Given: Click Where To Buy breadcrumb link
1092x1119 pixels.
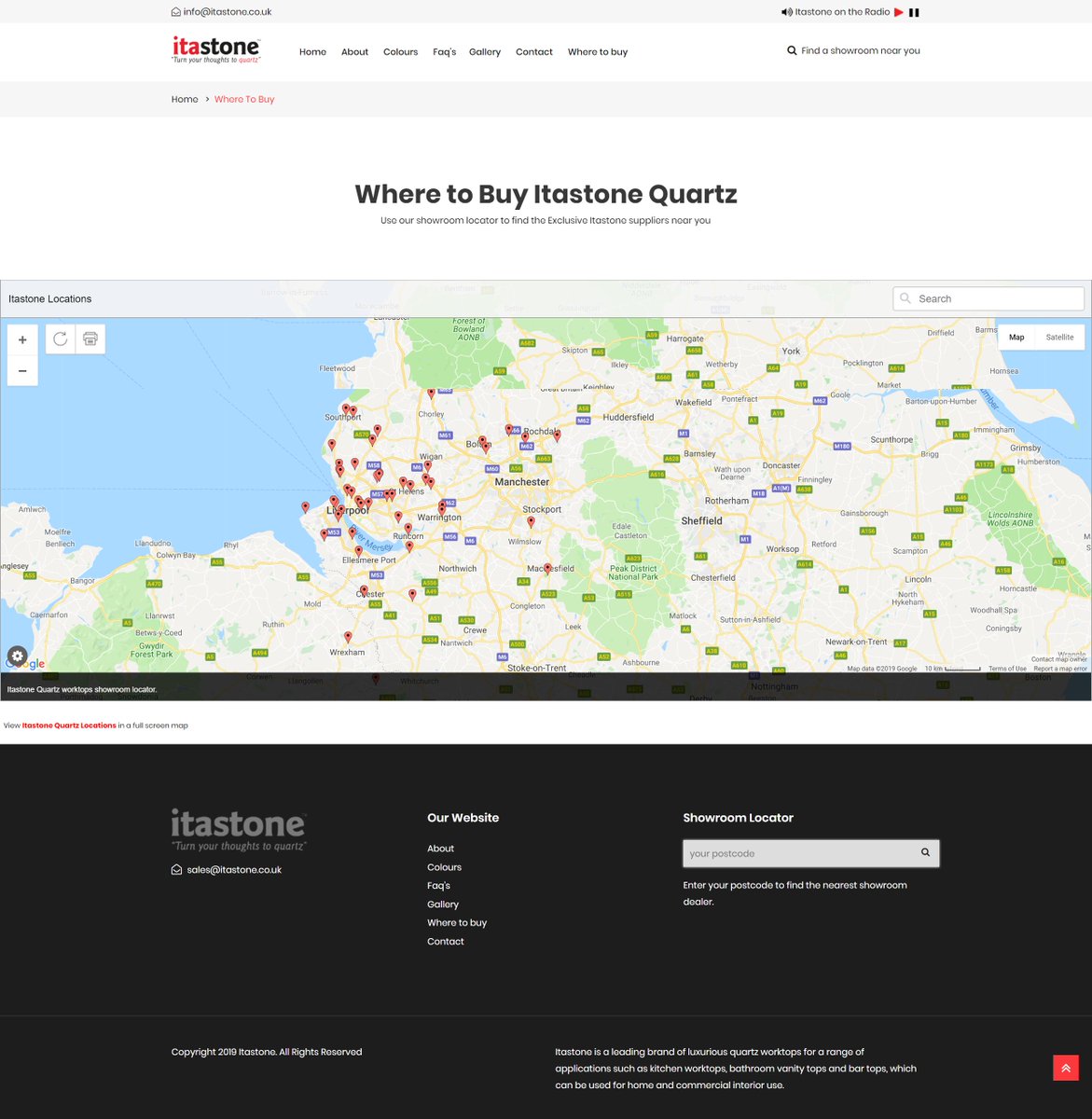Looking at the screenshot, I should coord(244,99).
